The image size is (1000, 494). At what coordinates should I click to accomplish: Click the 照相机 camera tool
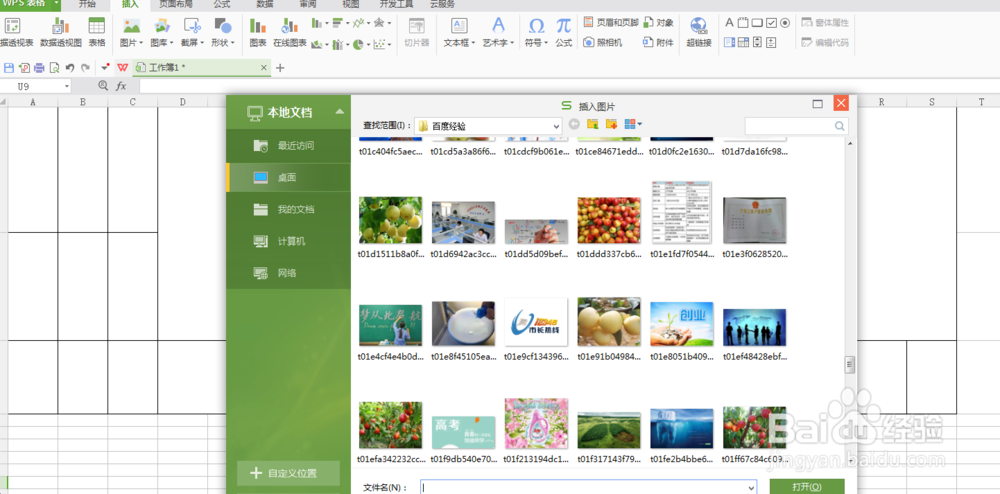click(603, 43)
